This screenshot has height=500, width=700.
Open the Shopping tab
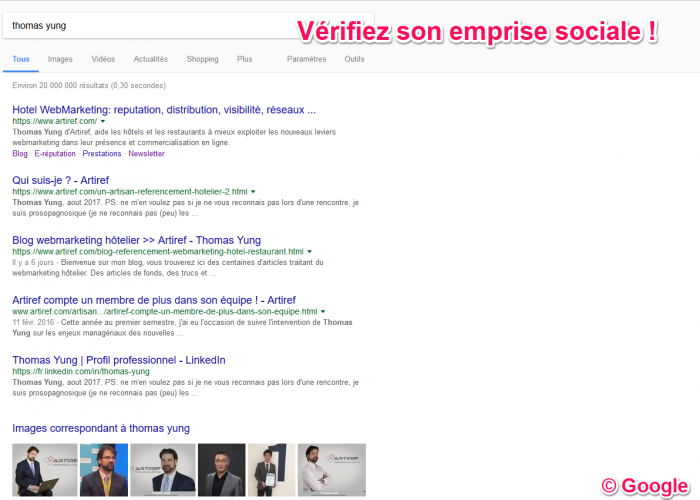[x=202, y=59]
